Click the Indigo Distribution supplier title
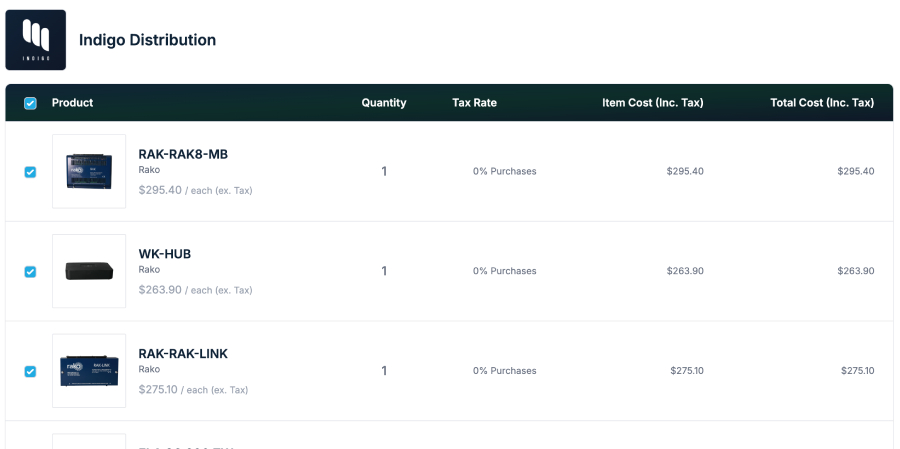The width and height of the screenshot is (900, 449). 147,40
